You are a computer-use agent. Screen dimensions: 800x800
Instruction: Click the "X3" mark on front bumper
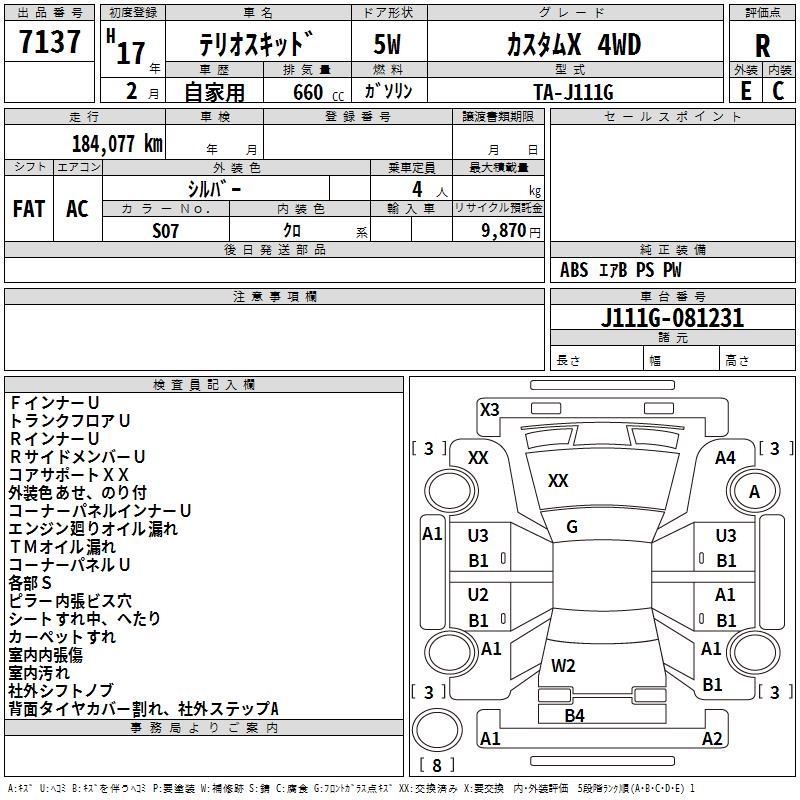490,409
